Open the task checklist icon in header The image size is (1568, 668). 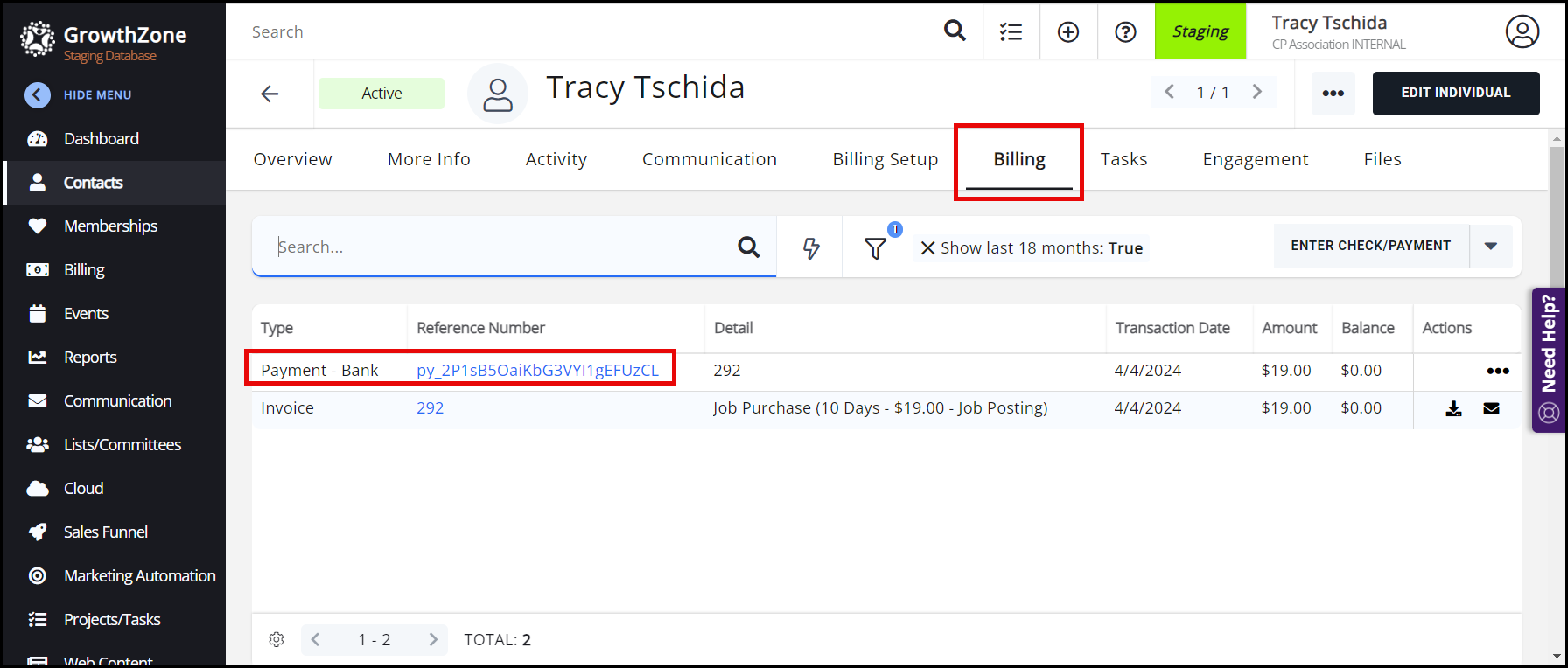click(x=1011, y=32)
